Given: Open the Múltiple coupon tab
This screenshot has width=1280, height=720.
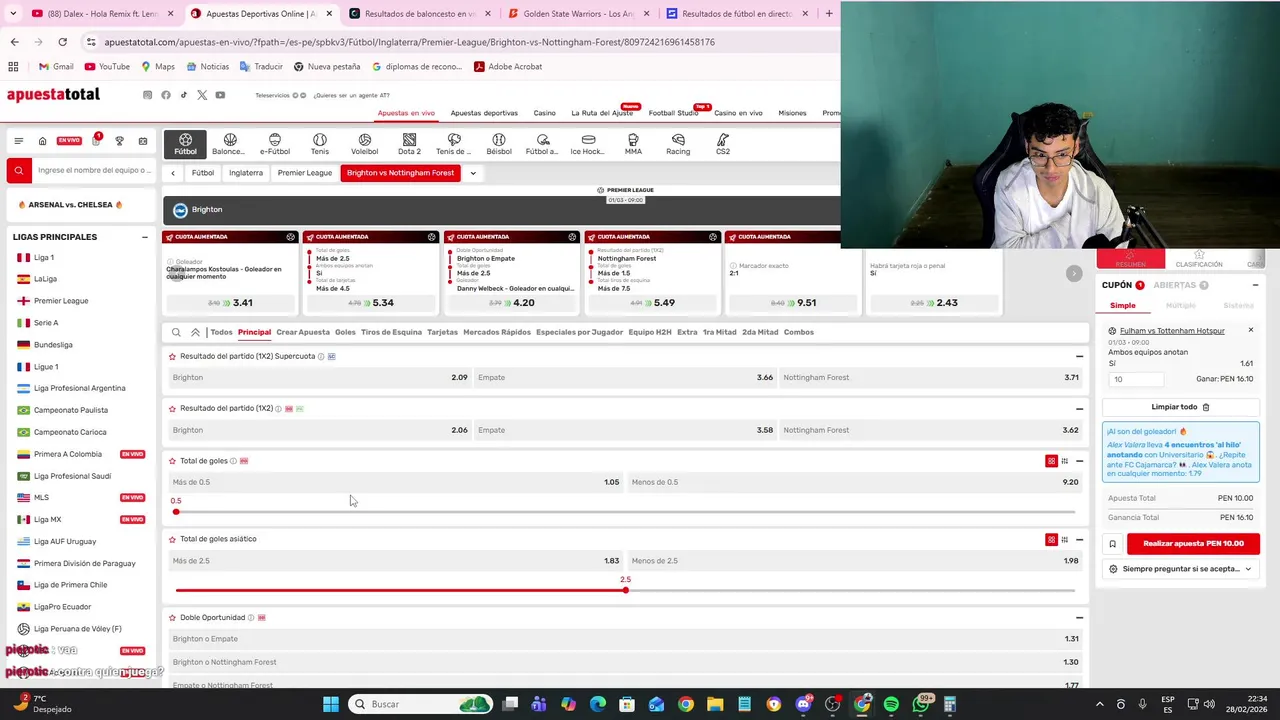Looking at the screenshot, I should [x=1181, y=306].
